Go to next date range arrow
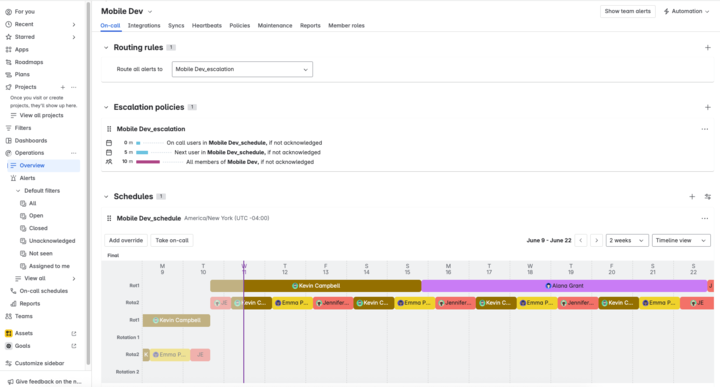This screenshot has height=387, width=720. pyautogui.click(x=596, y=241)
